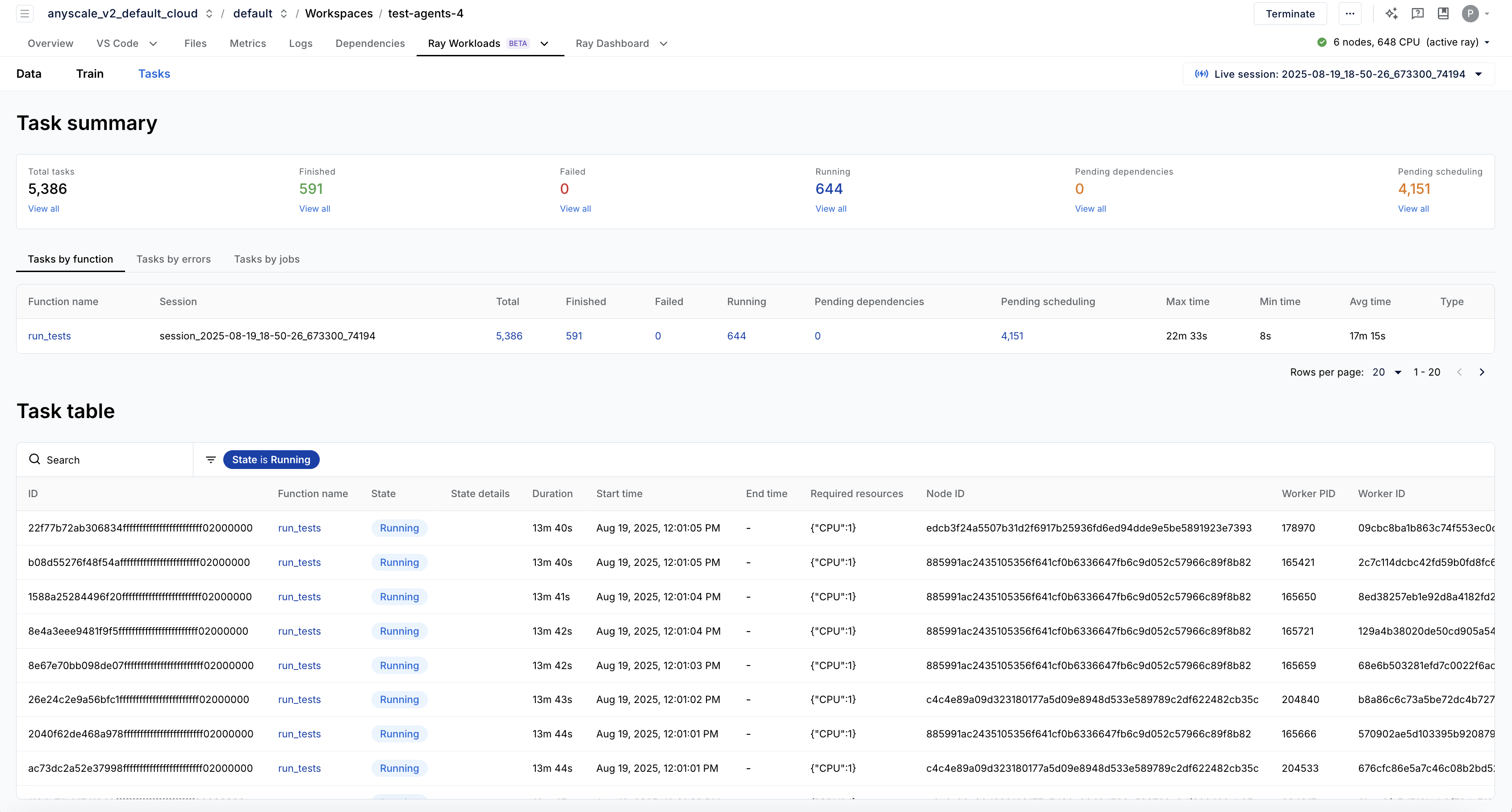
Task: Open the documentation bookmark icon
Action: [1444, 13]
